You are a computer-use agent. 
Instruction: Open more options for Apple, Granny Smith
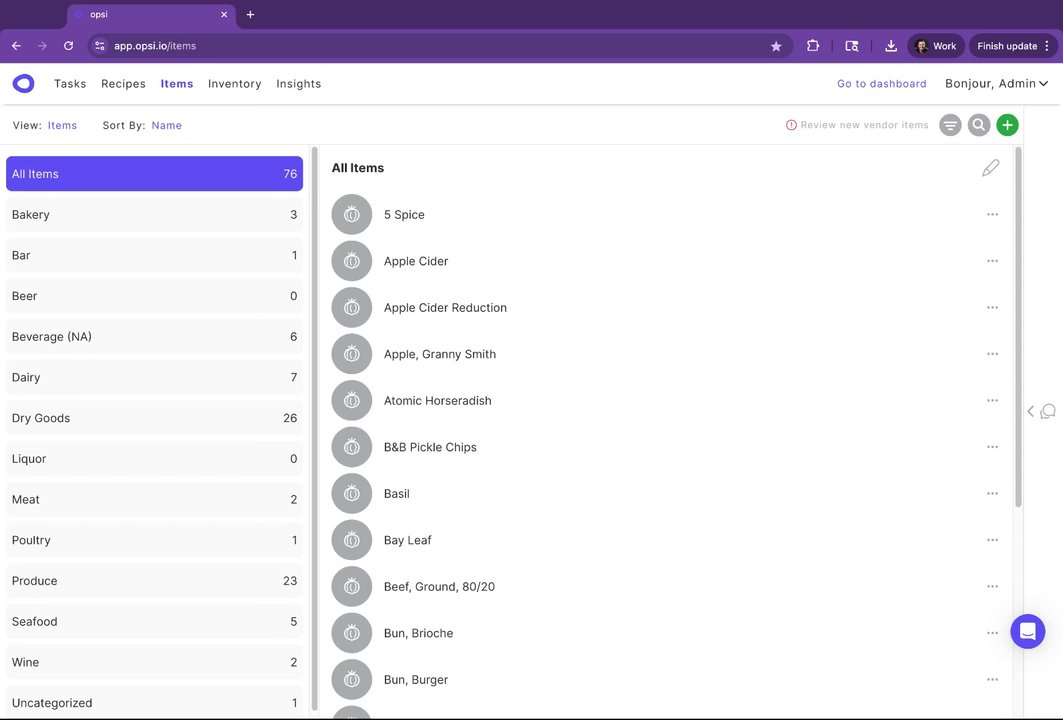[x=992, y=354]
